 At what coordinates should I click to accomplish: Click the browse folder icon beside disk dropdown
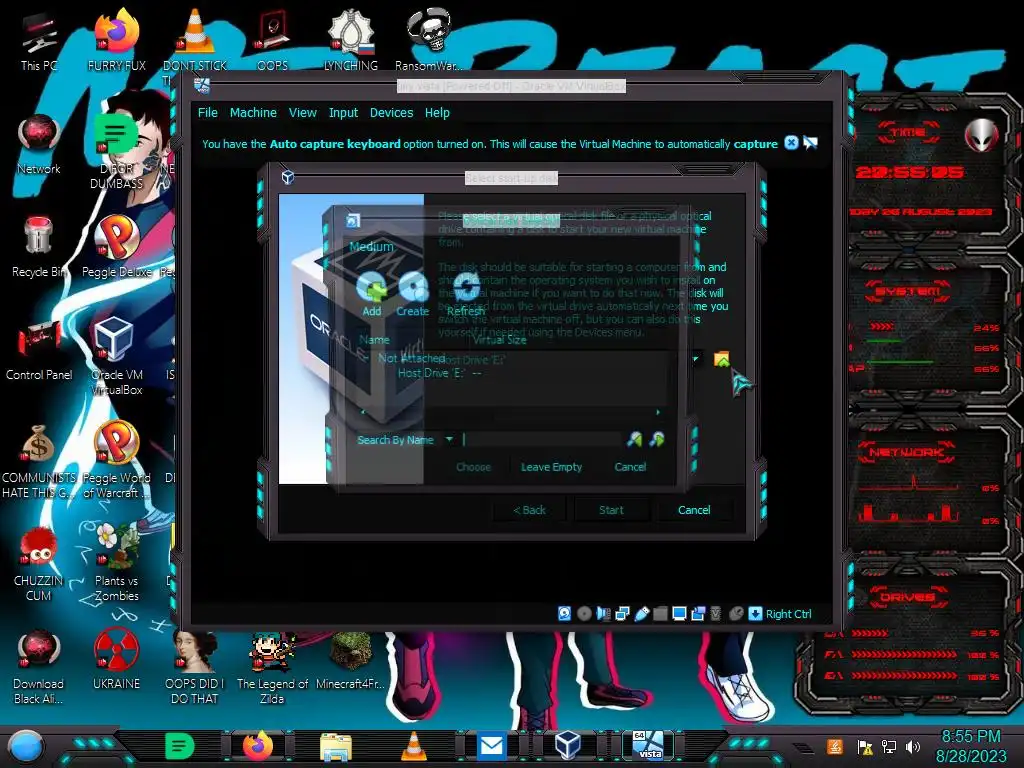point(721,359)
